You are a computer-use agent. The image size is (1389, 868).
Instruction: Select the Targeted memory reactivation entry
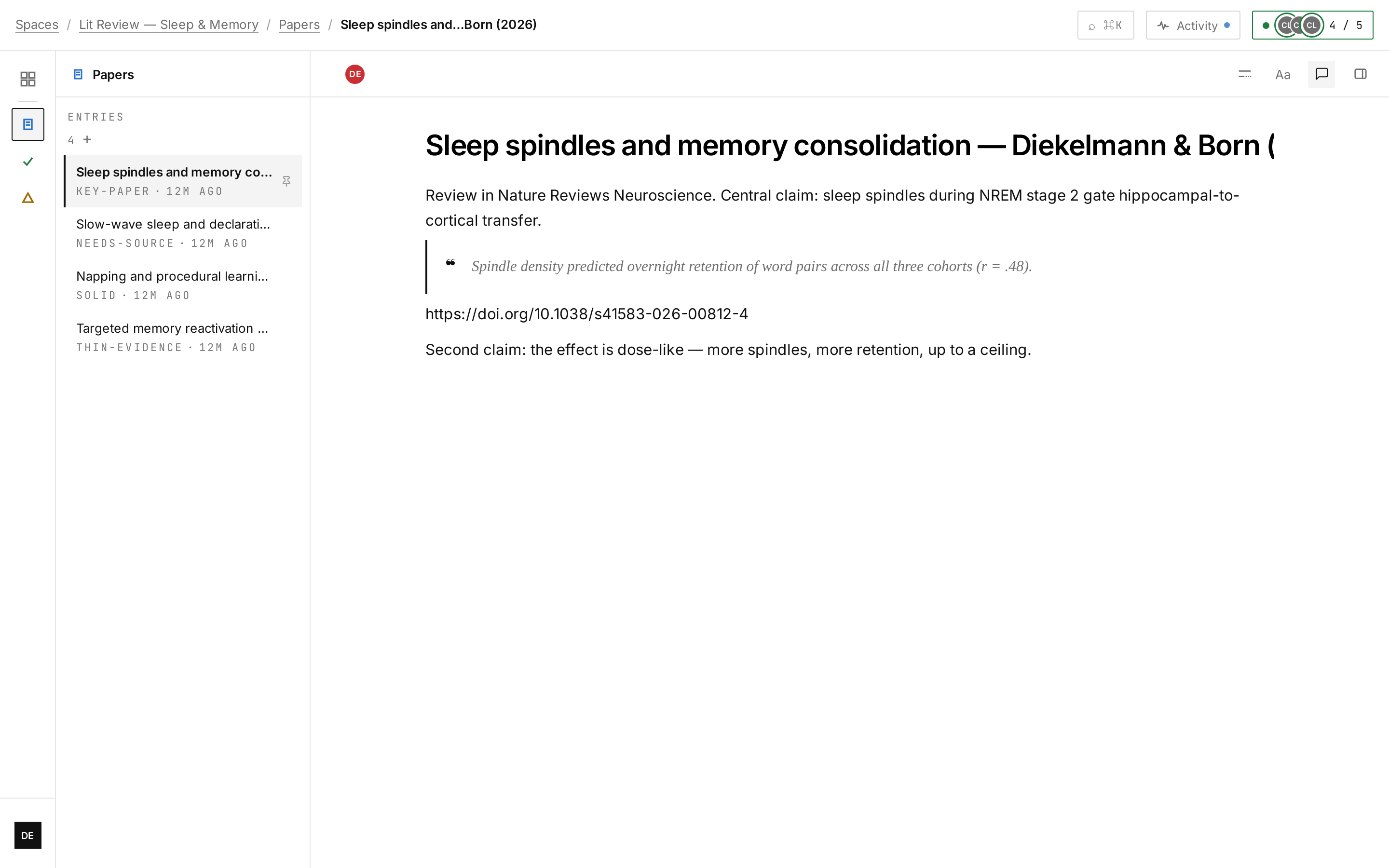(182, 338)
